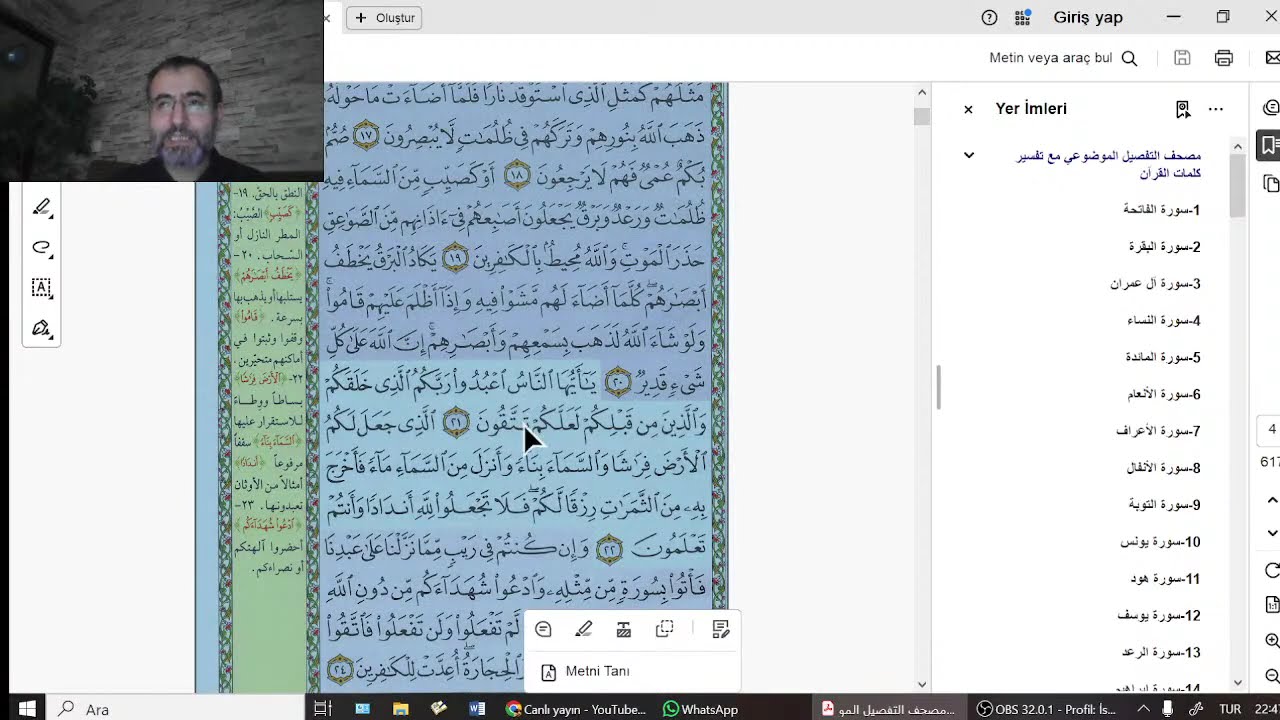The height and width of the screenshot is (720, 1280).
Task: Click the bookmarks list scrollbar up arrow
Action: (1238, 147)
